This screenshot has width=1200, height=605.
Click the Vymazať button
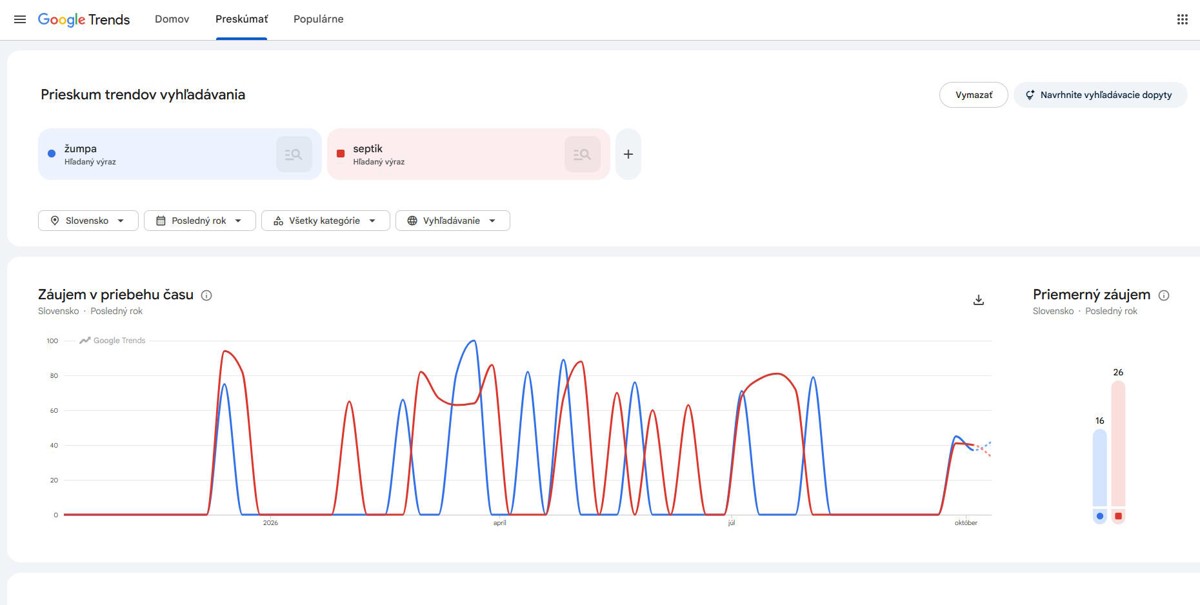(974, 95)
